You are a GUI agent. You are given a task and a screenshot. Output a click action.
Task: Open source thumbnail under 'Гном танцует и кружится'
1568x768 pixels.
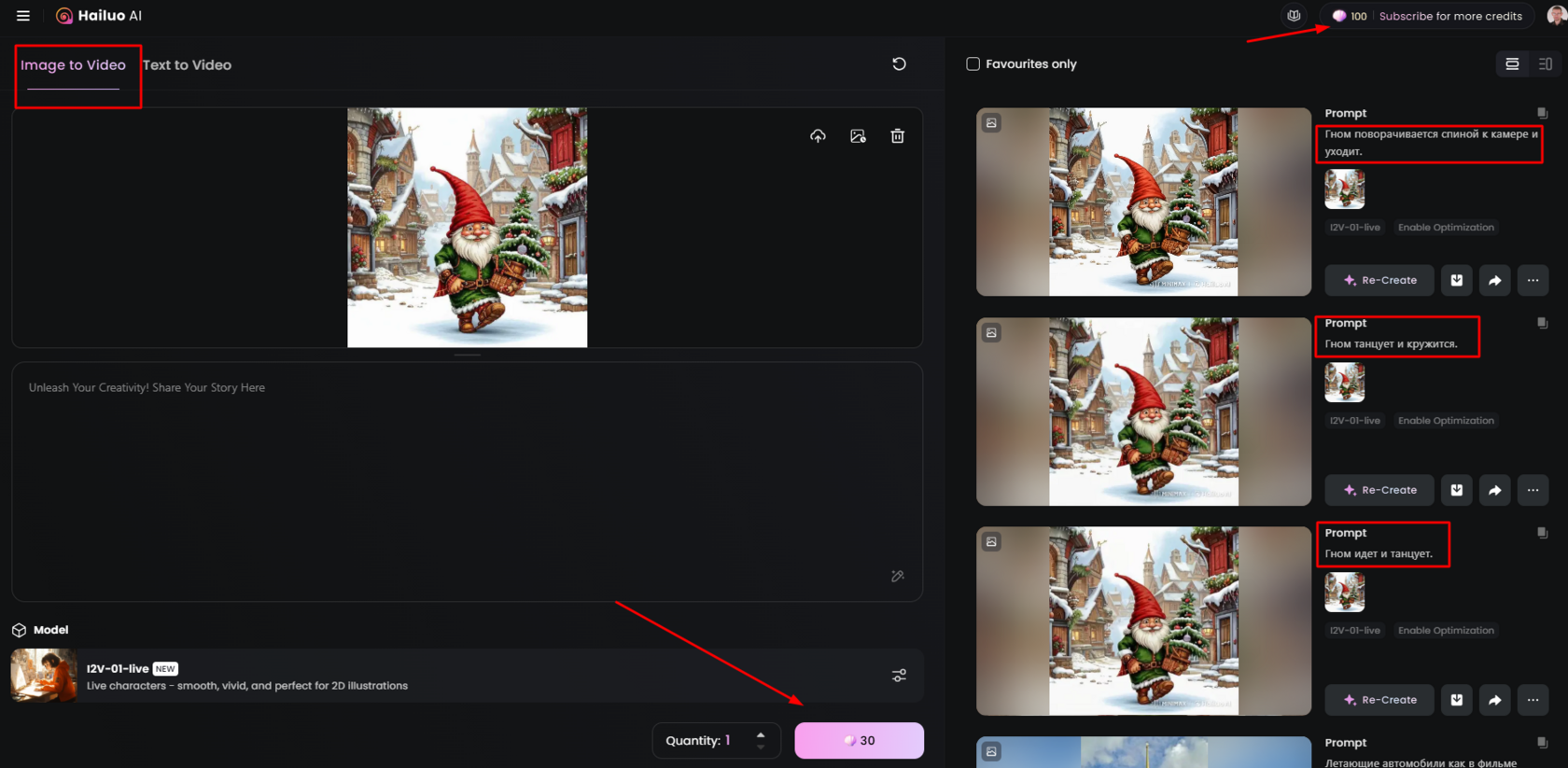click(x=1345, y=383)
